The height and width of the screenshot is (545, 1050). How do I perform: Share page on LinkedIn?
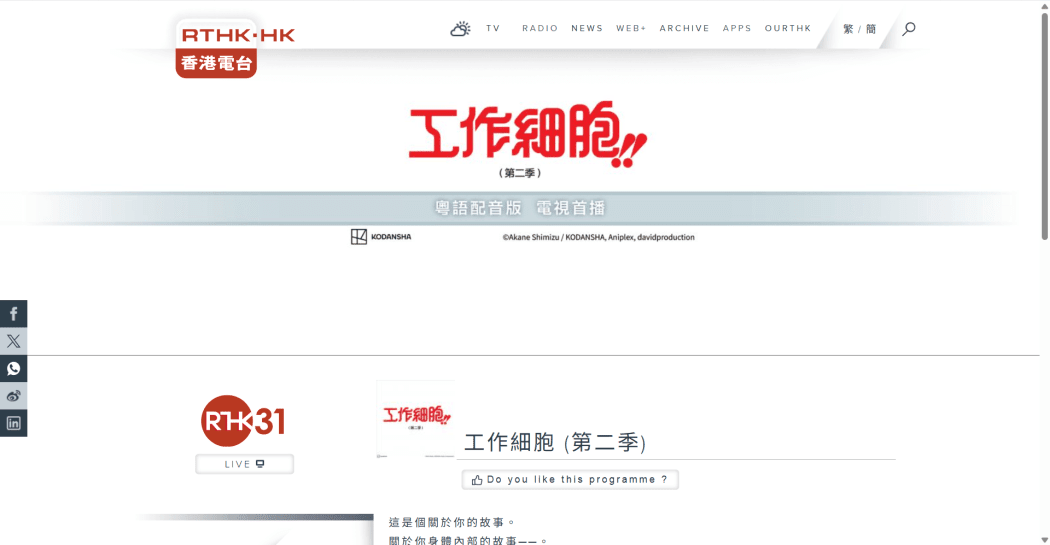[13, 423]
